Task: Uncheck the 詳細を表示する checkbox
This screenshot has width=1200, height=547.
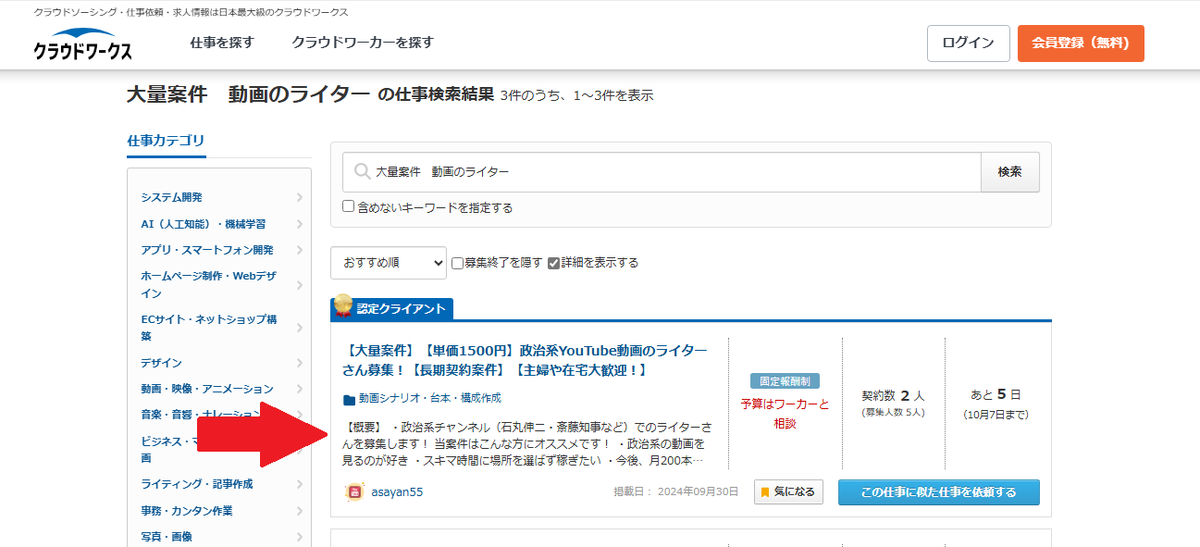Action: coord(553,263)
